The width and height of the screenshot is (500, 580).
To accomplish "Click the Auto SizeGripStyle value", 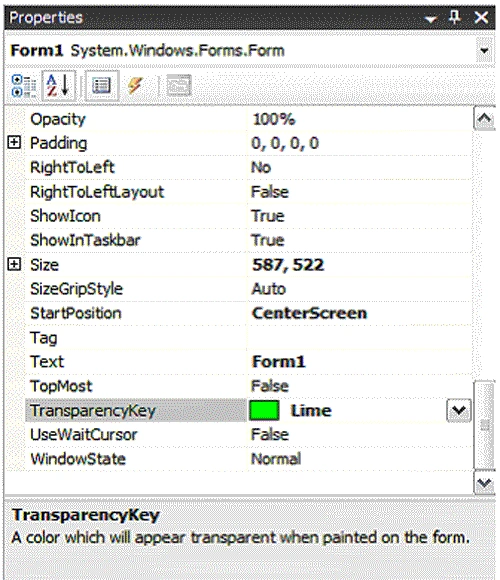I will pyautogui.click(x=268, y=289).
